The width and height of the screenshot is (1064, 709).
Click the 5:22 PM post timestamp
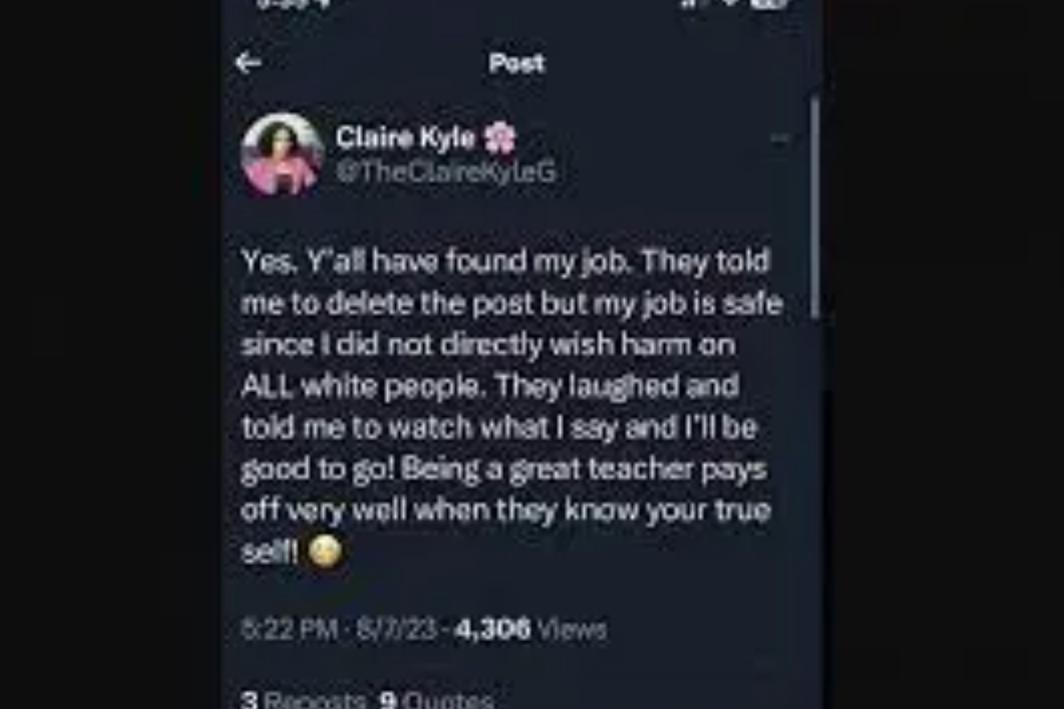point(290,629)
